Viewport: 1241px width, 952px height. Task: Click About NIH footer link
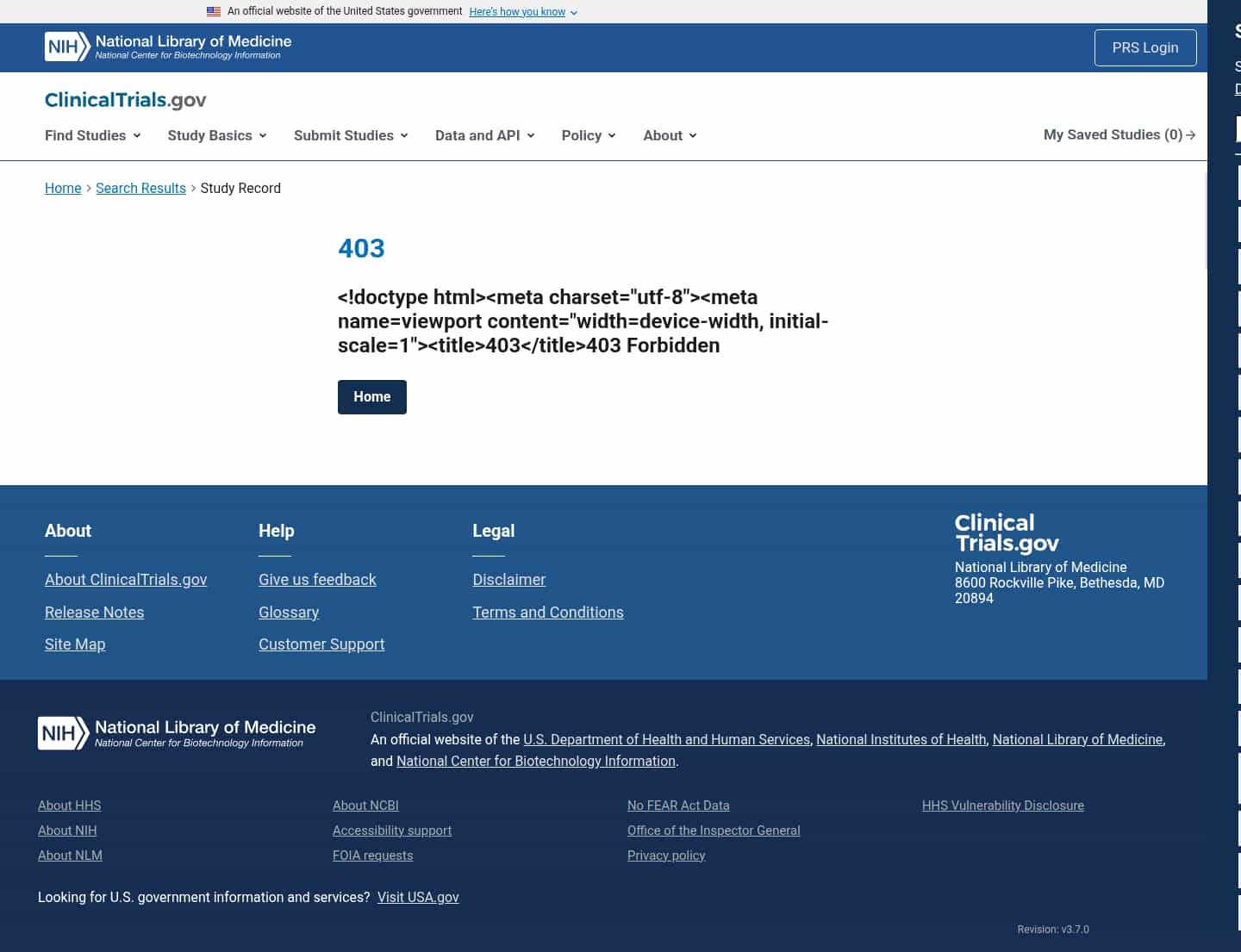pos(67,831)
